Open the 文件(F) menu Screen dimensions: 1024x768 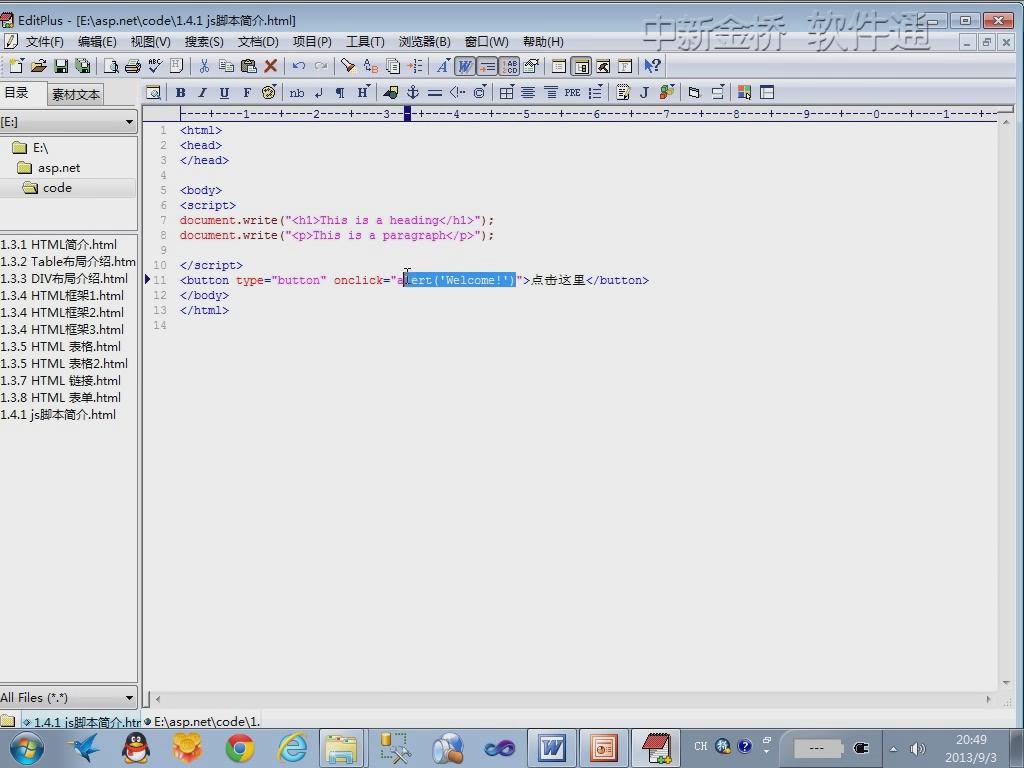[x=44, y=42]
